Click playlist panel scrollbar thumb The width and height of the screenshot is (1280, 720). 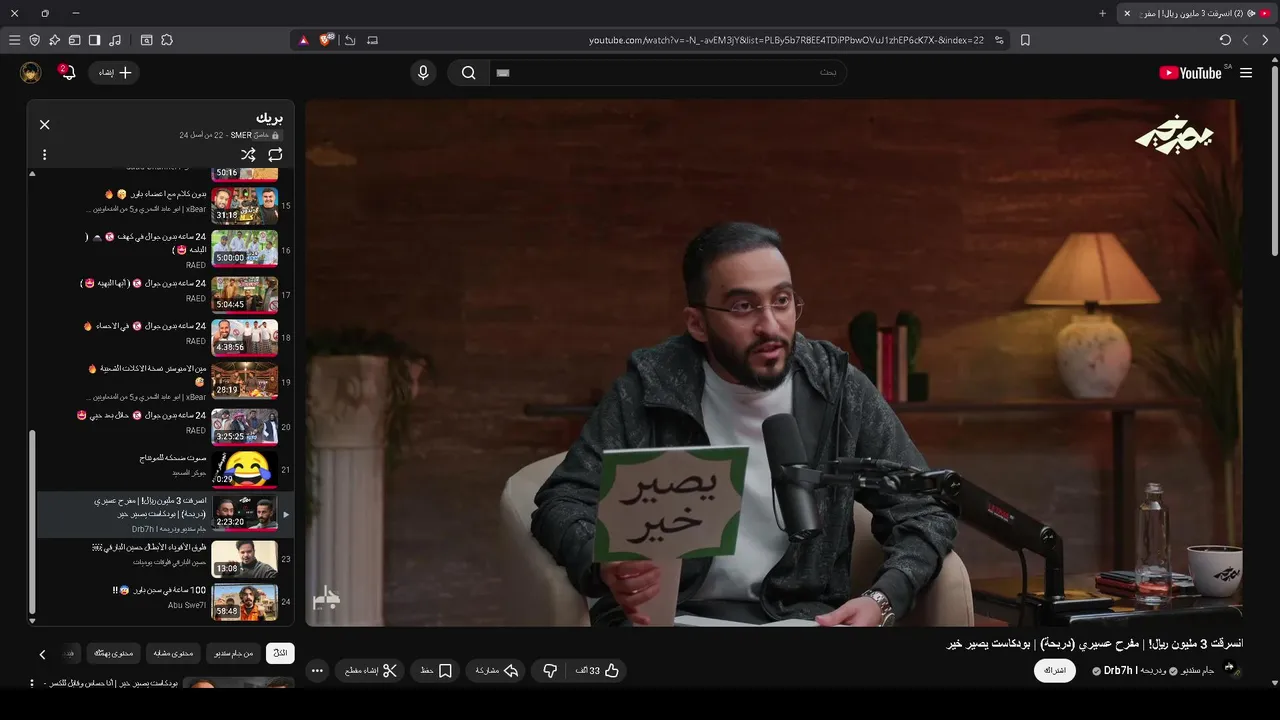click(32, 520)
